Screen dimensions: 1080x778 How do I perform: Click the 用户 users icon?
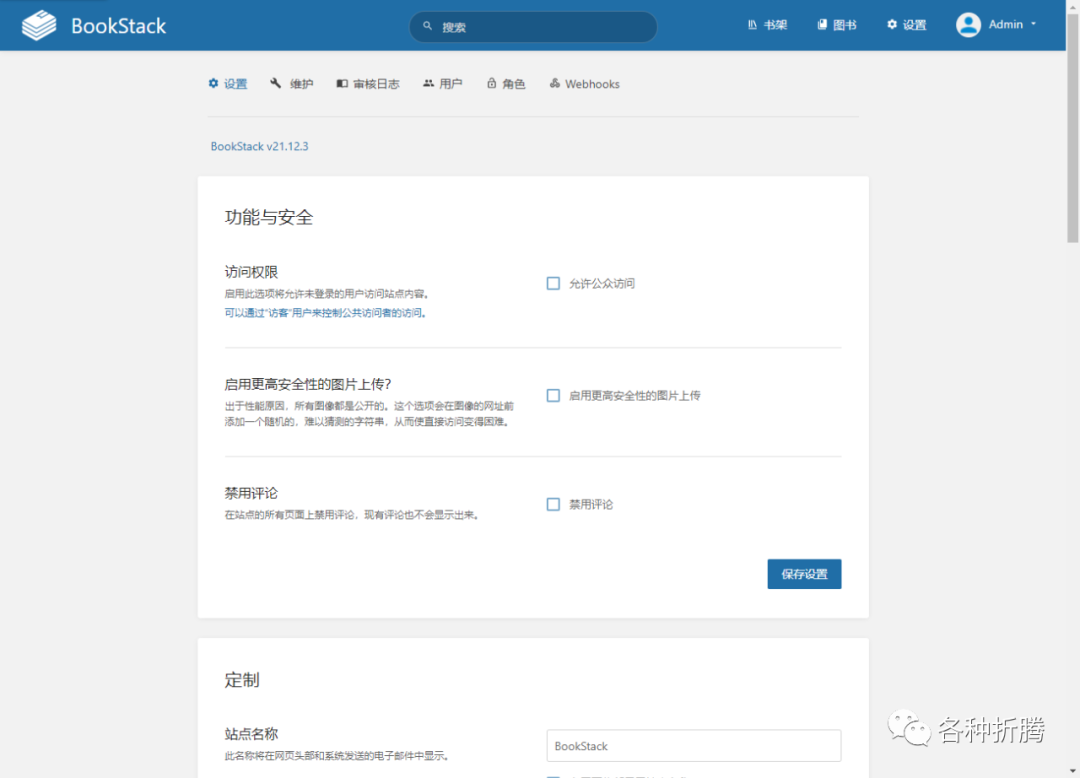tap(428, 83)
